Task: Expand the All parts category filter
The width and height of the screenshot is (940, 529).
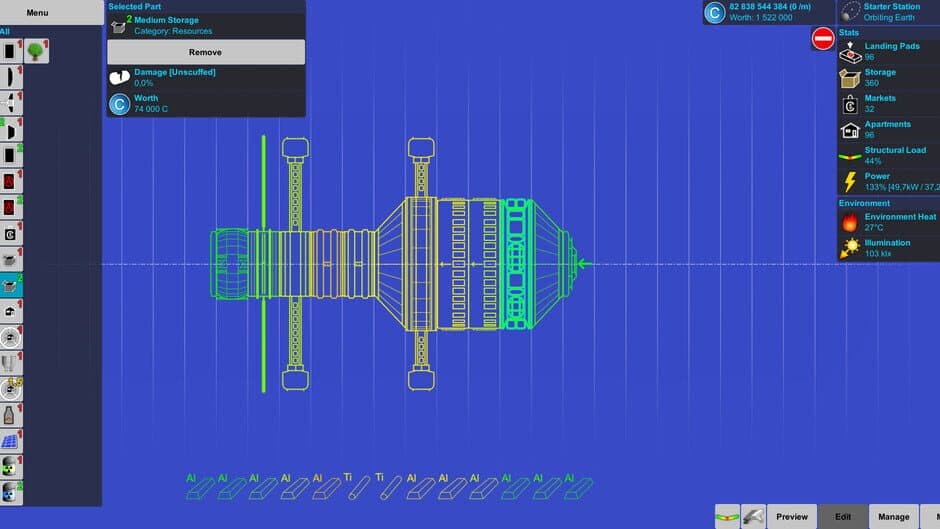Action: point(6,32)
